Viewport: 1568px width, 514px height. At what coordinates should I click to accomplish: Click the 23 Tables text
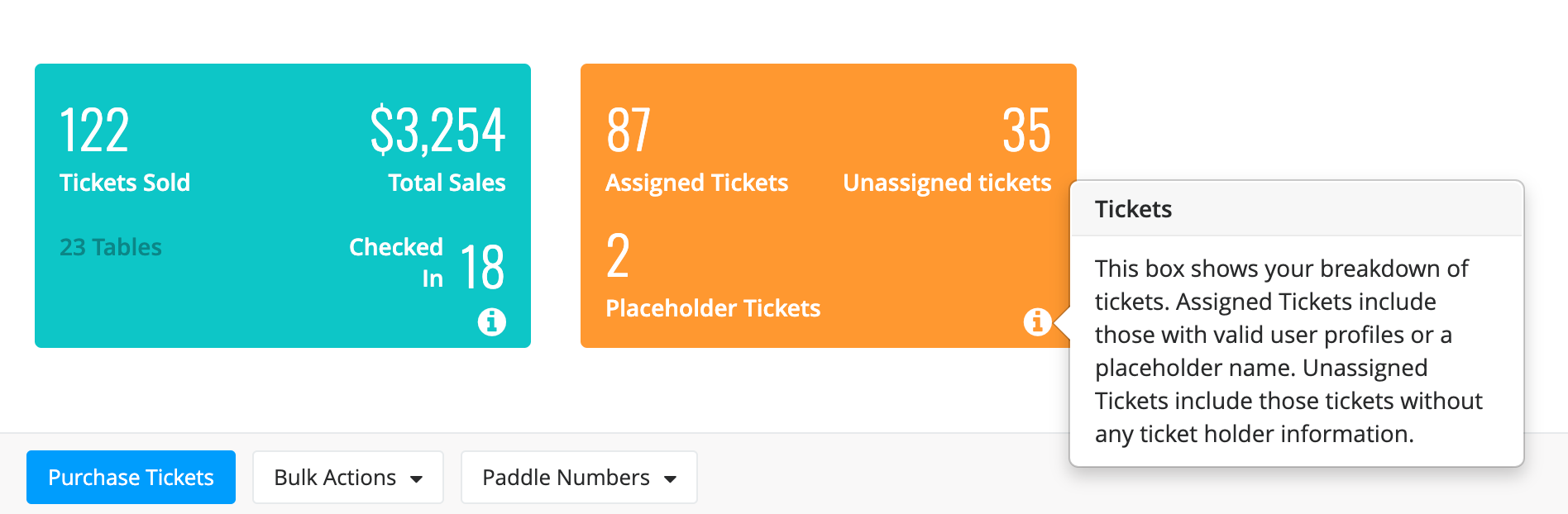[x=111, y=247]
